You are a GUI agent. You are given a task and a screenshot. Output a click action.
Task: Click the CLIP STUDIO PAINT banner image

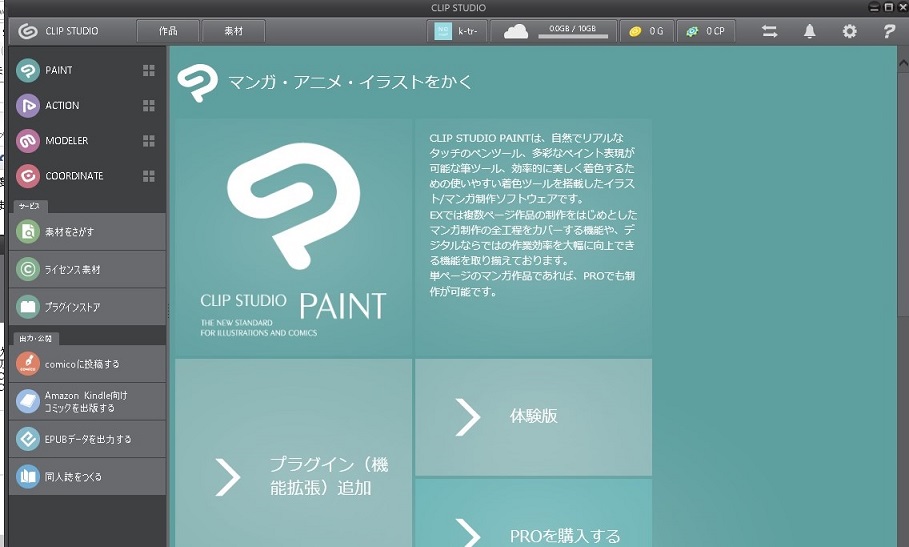293,238
